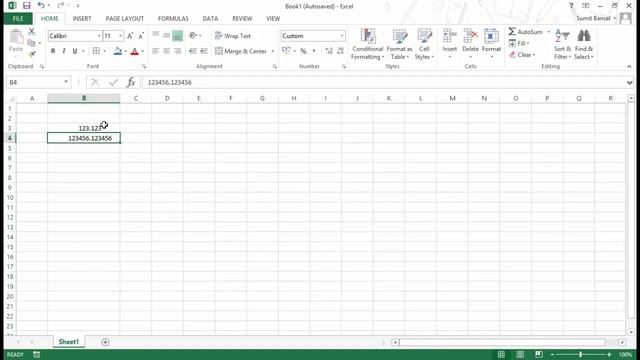Click the Borders icon
This screenshot has height=360, width=640.
point(96,51)
